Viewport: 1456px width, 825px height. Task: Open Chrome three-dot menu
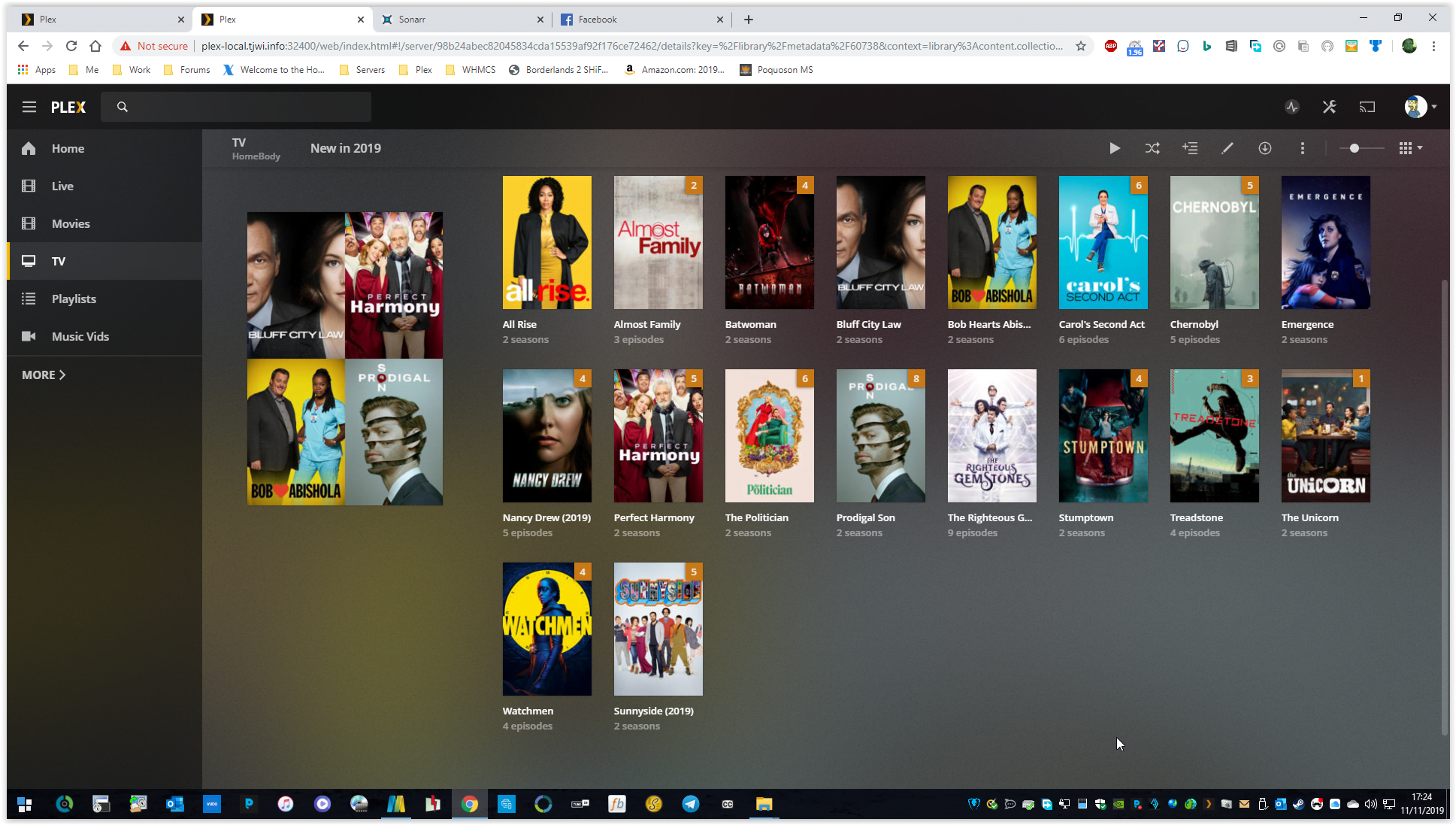tap(1433, 46)
